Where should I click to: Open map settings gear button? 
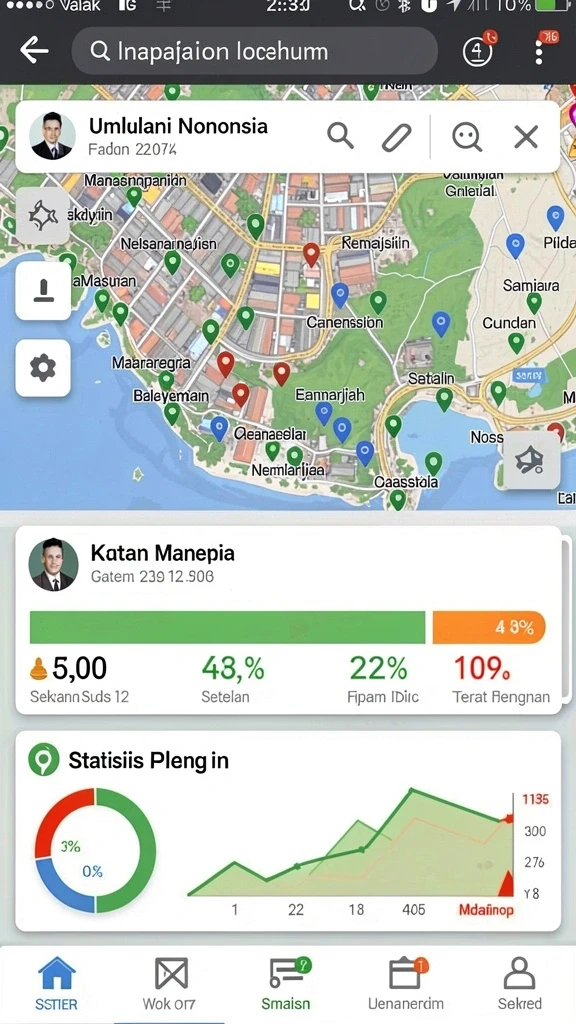tap(43, 368)
